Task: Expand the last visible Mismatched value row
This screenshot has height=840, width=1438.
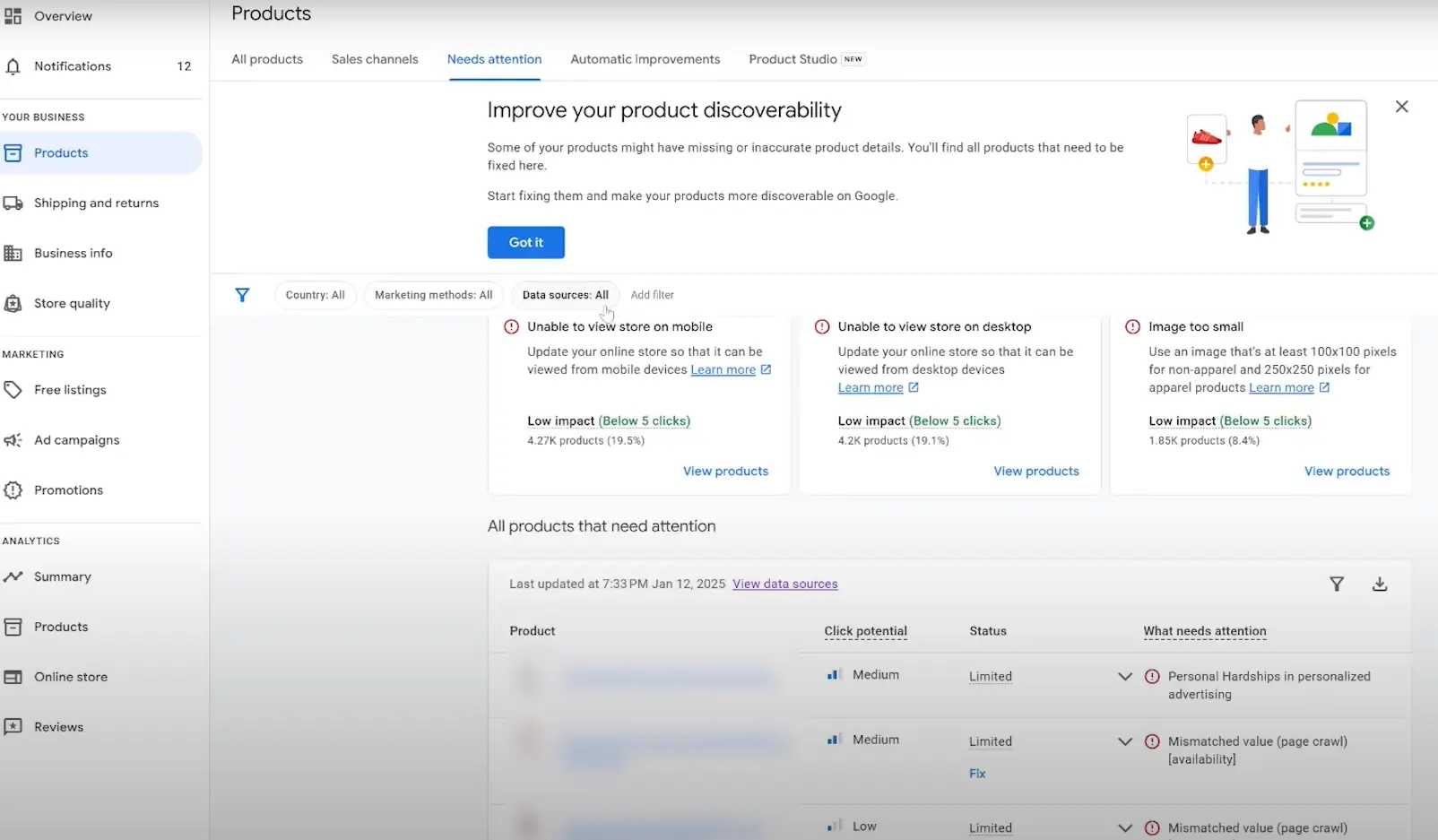Action: point(1125,828)
